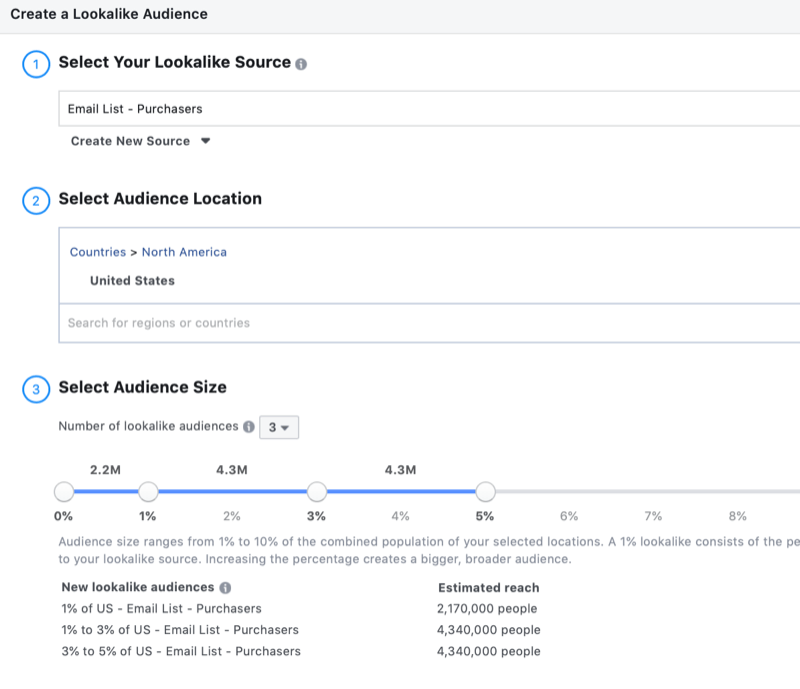Click the 8% label on audience slider

[x=738, y=516]
